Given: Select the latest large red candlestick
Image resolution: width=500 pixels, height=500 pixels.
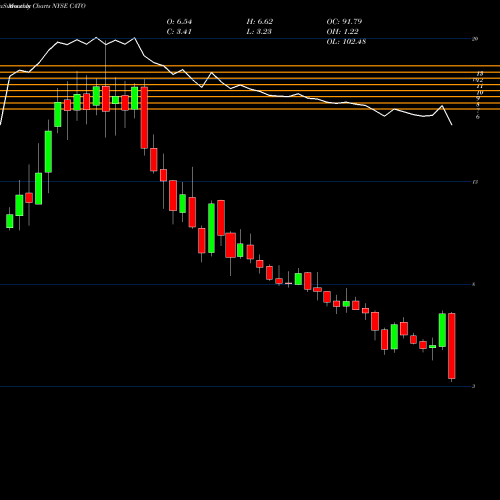Looking at the screenshot, I should [x=452, y=346].
